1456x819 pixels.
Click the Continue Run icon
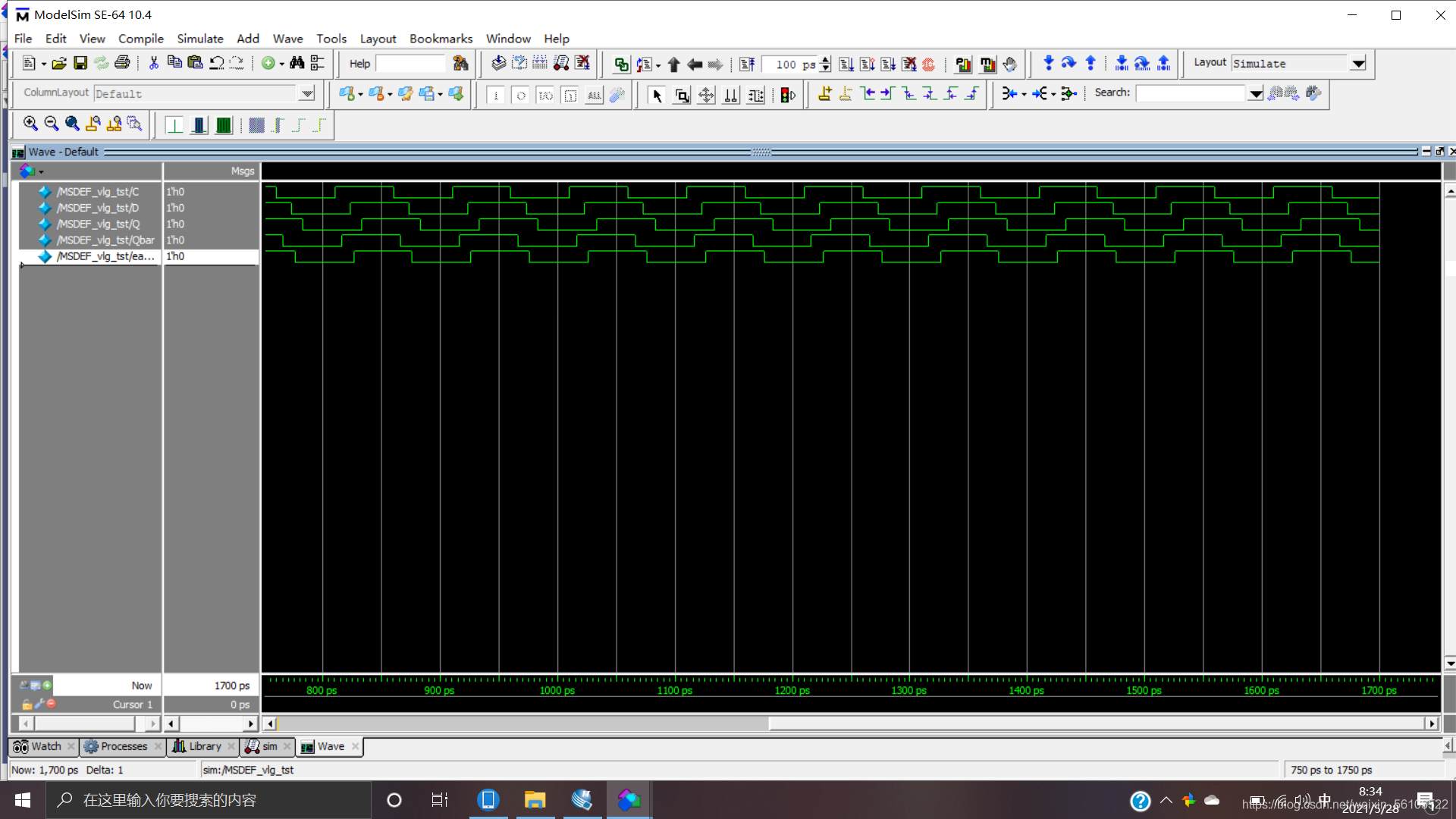point(868,64)
